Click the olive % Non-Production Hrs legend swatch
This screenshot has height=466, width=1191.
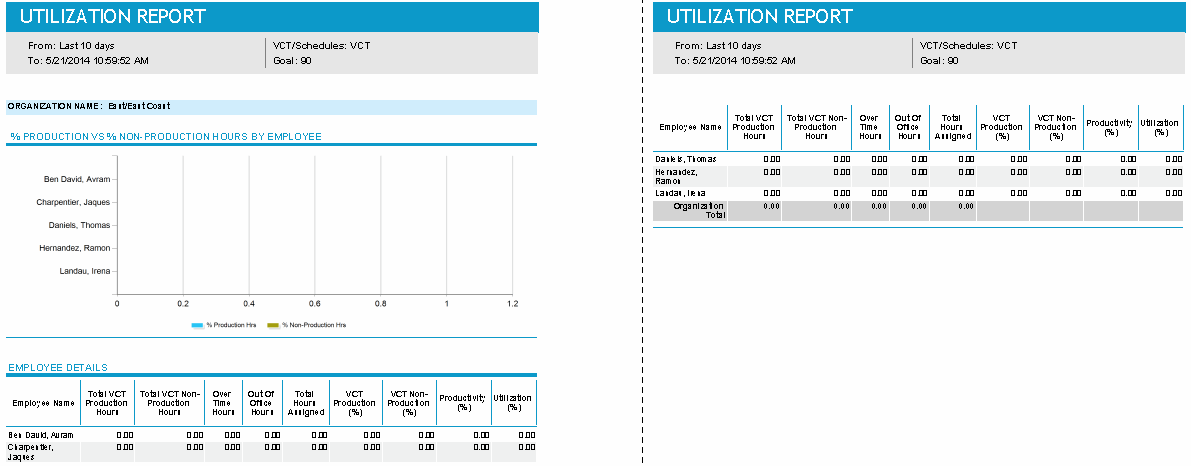273,325
